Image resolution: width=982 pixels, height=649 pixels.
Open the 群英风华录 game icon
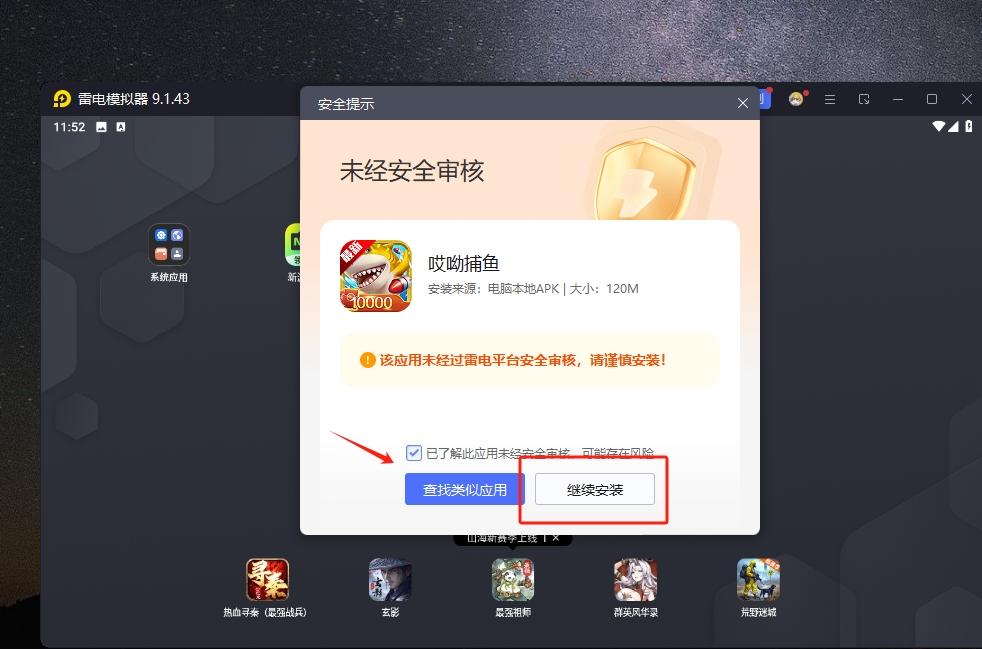click(635, 580)
